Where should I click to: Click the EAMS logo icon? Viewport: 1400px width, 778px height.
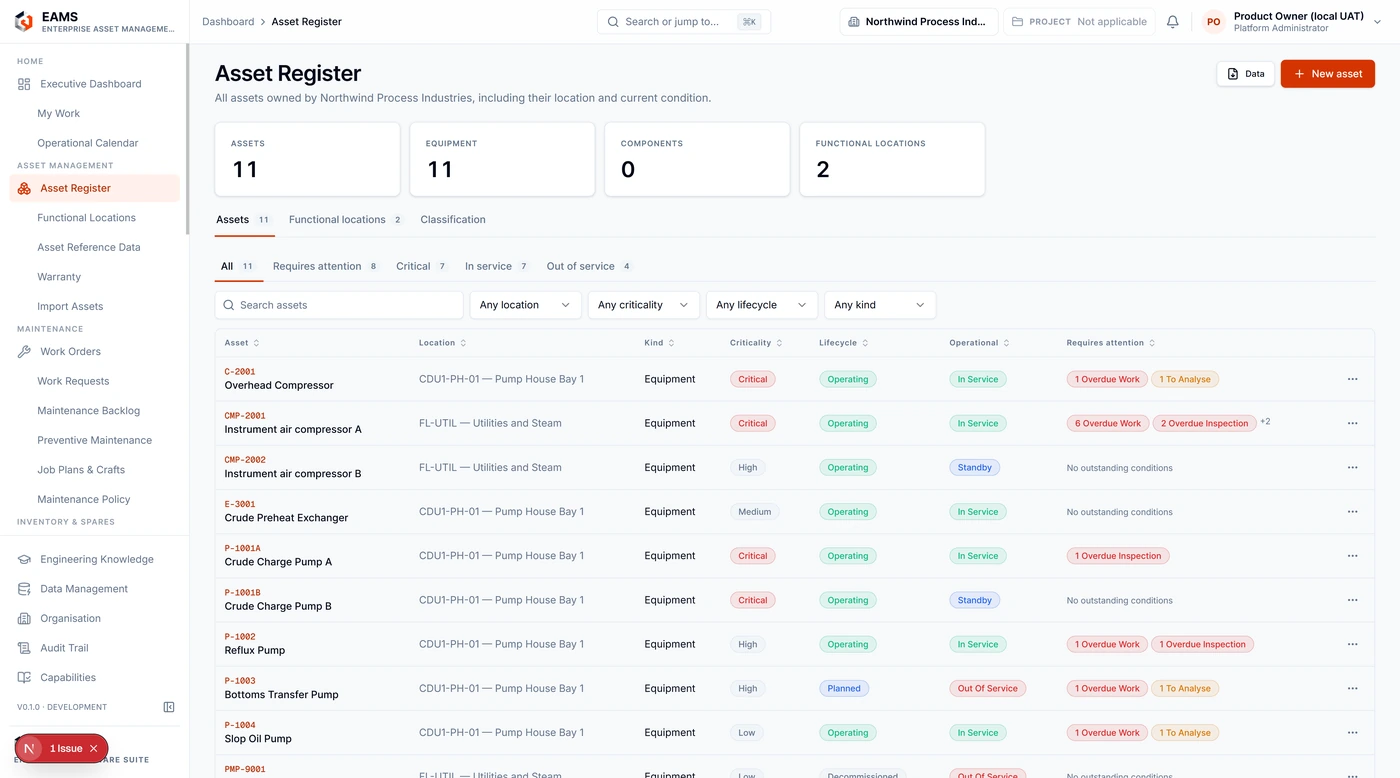point(23,21)
